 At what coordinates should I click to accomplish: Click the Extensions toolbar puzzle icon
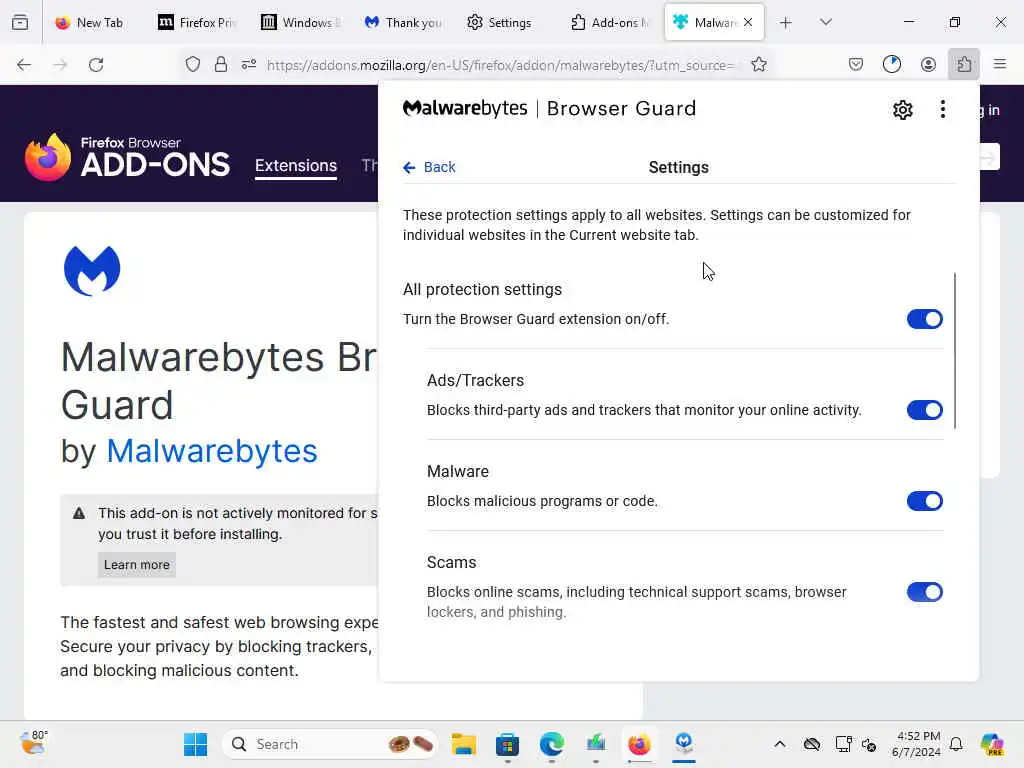coord(964,64)
